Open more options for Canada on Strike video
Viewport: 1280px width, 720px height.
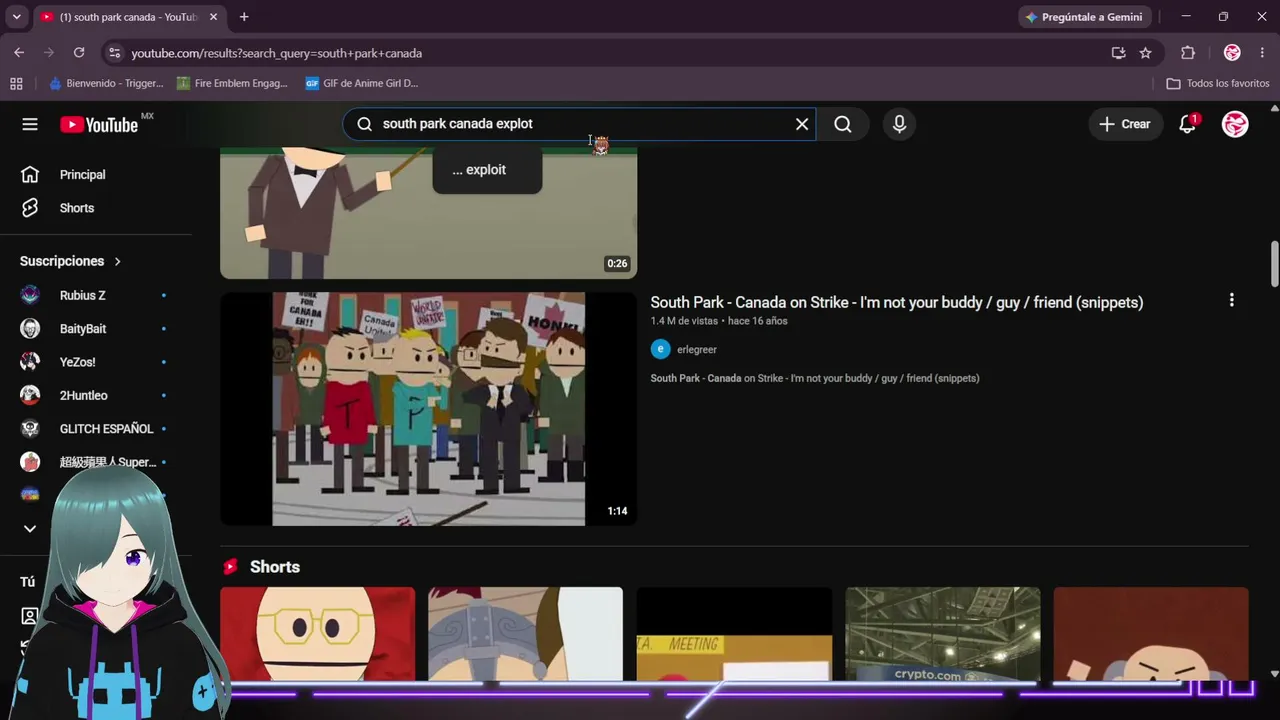(x=1231, y=300)
